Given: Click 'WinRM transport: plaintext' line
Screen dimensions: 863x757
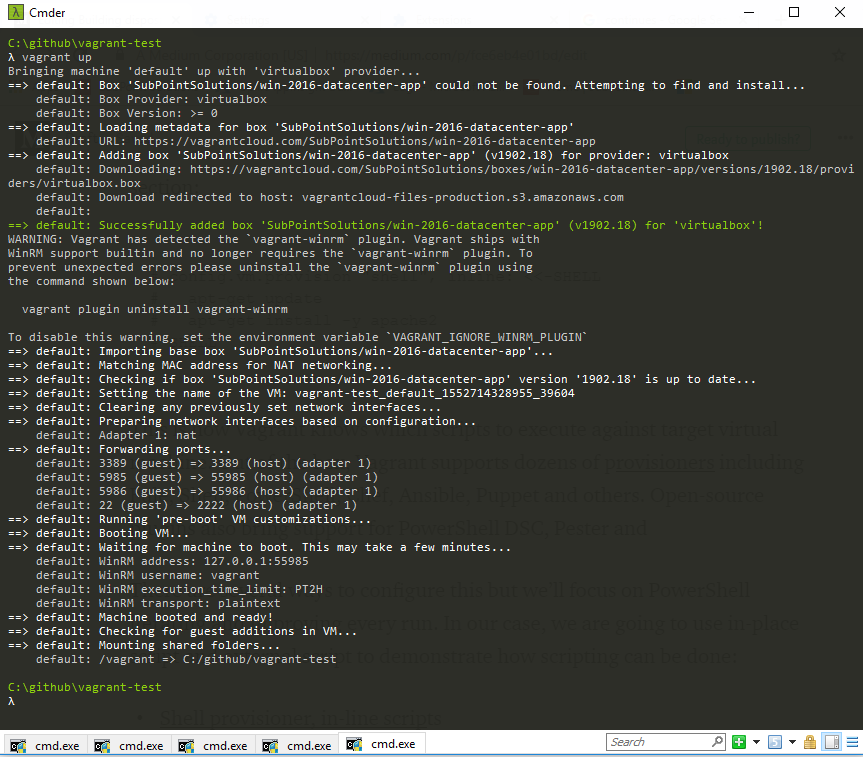Looking at the screenshot, I should click(x=158, y=603).
